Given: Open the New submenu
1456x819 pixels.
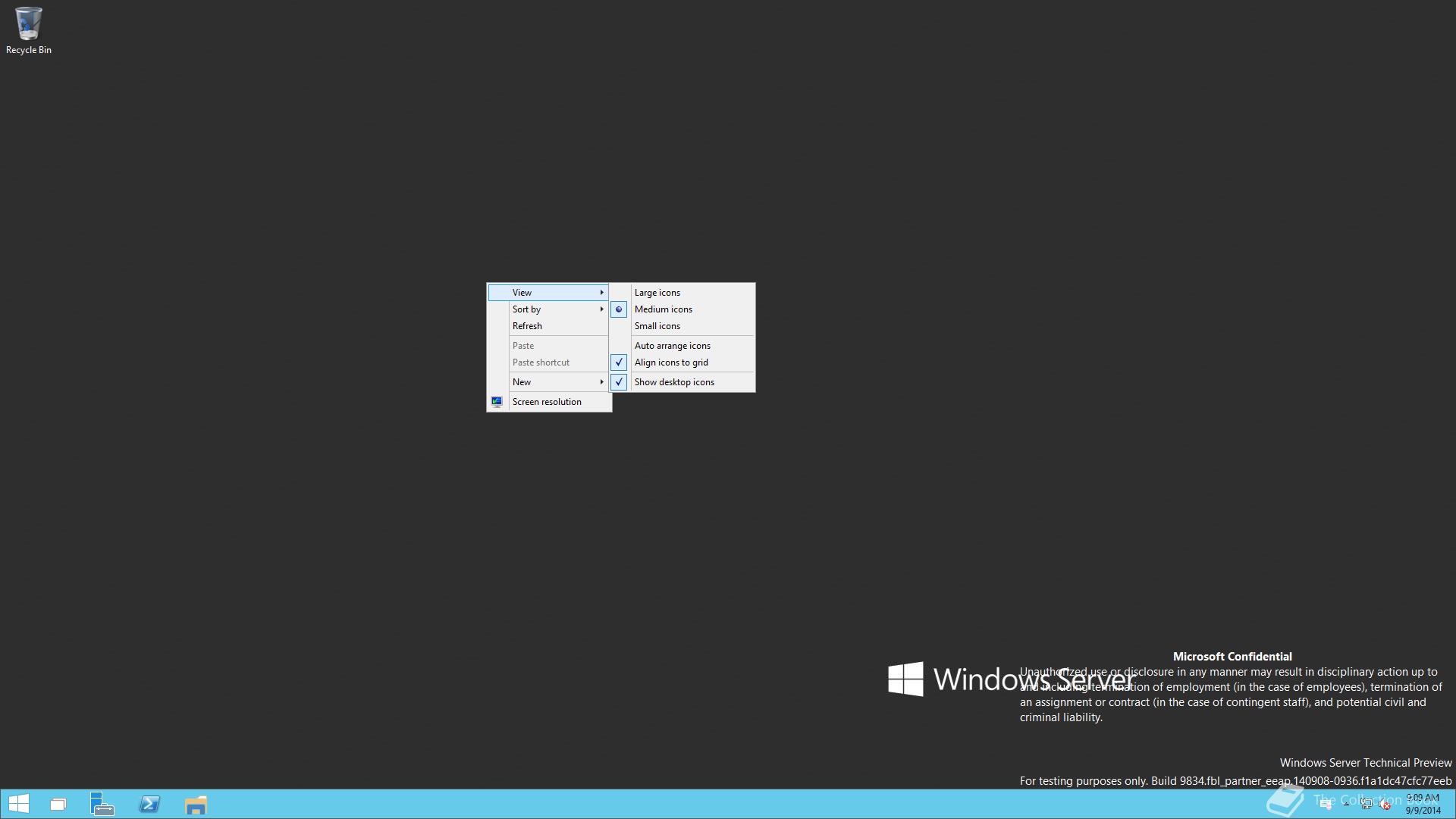Looking at the screenshot, I should pyautogui.click(x=548, y=382).
